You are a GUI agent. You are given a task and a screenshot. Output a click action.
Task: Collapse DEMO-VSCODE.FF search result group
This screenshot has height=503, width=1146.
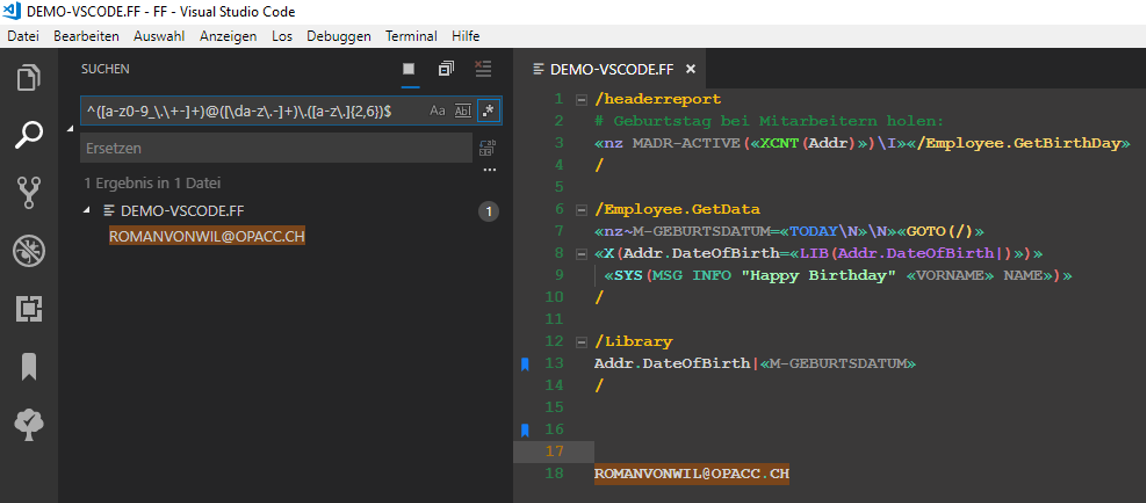88,211
